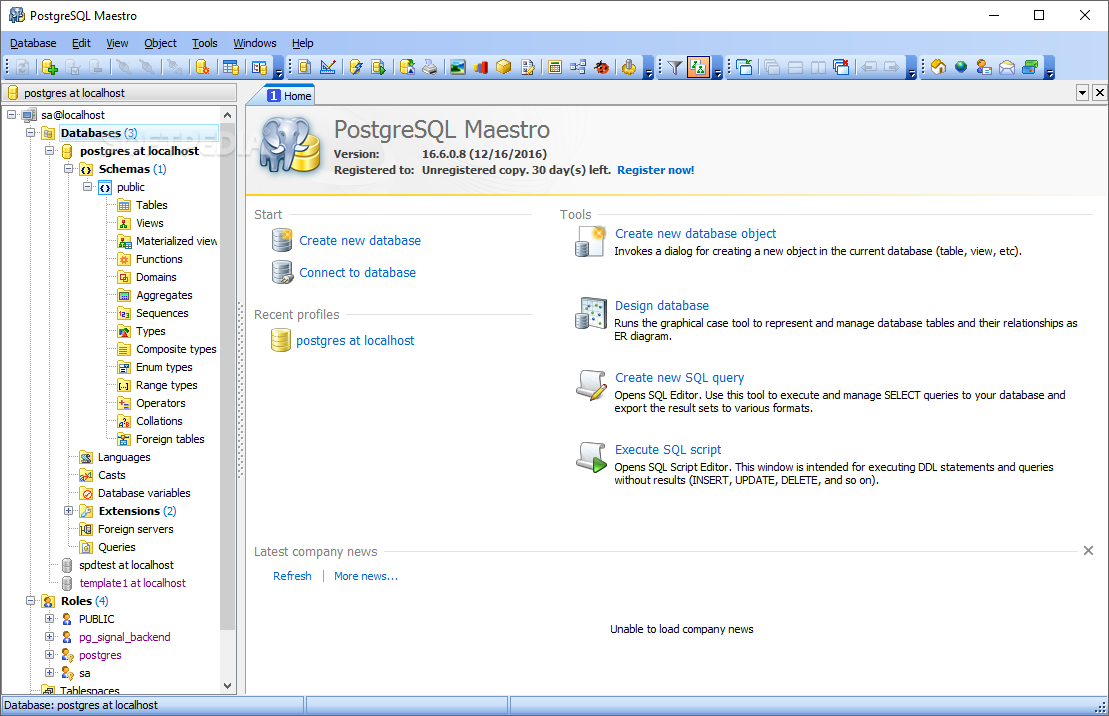Click the Create new SQL query link
Screen dimensions: 1109x716
click(679, 377)
